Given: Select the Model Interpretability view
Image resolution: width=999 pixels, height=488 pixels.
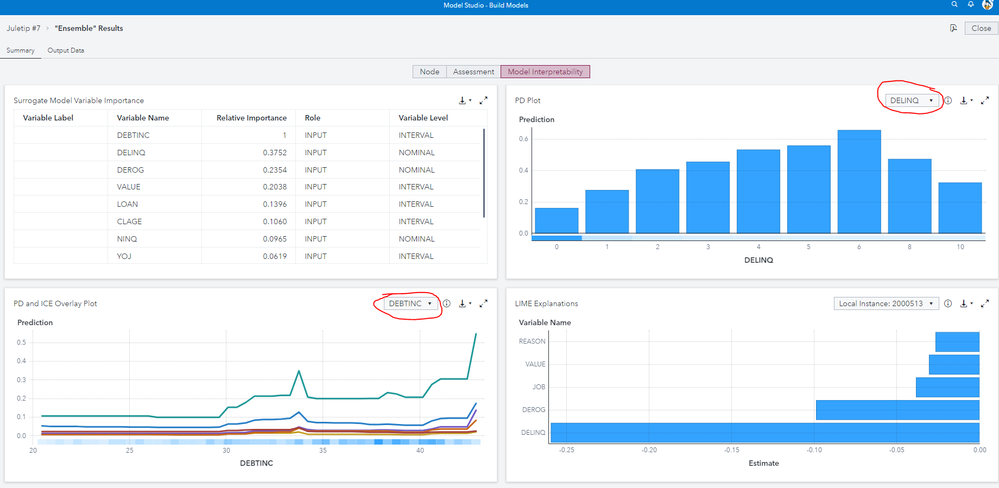Looking at the screenshot, I should point(545,71).
